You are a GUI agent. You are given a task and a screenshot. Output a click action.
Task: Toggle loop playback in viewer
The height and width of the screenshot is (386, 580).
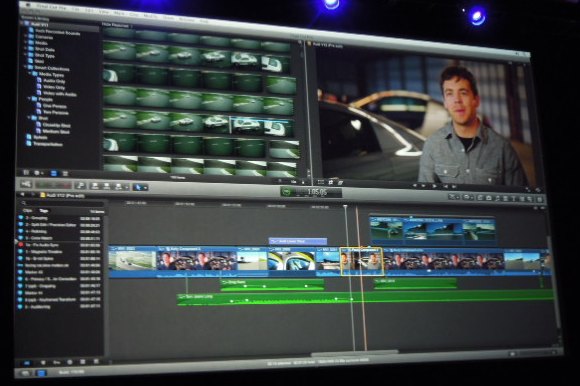click(538, 189)
